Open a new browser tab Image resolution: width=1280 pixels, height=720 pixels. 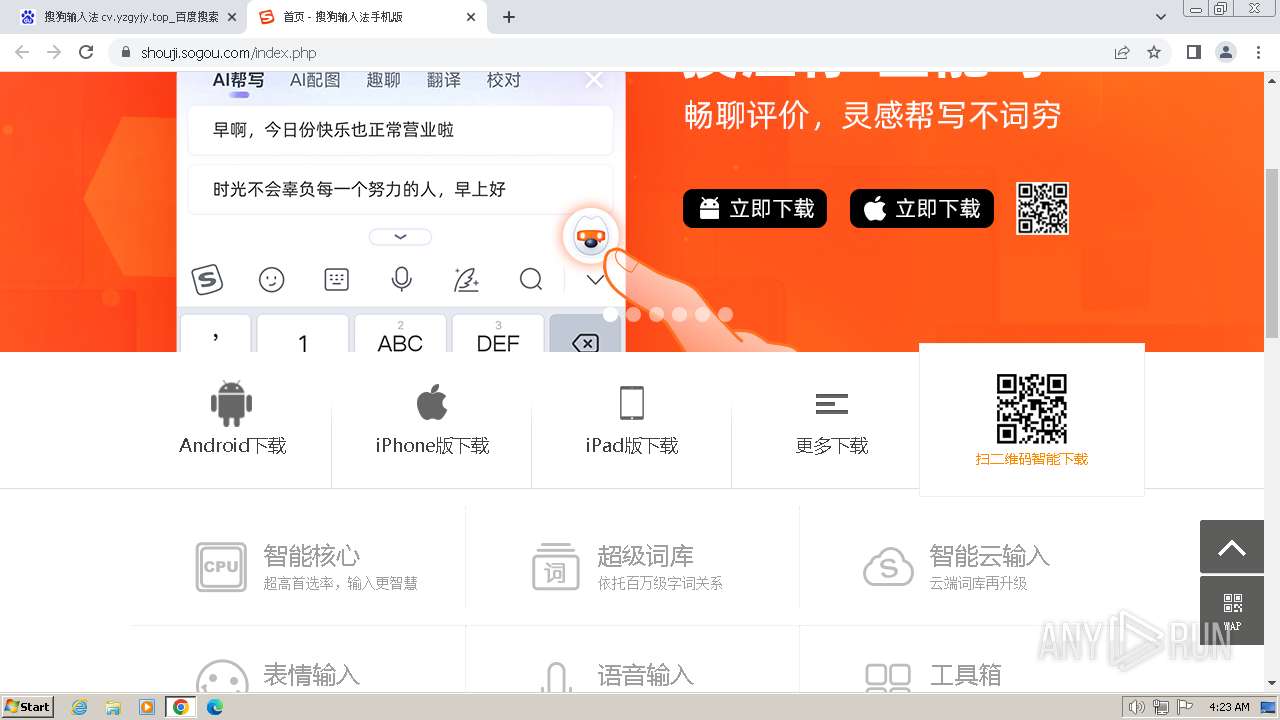pyautogui.click(x=509, y=17)
